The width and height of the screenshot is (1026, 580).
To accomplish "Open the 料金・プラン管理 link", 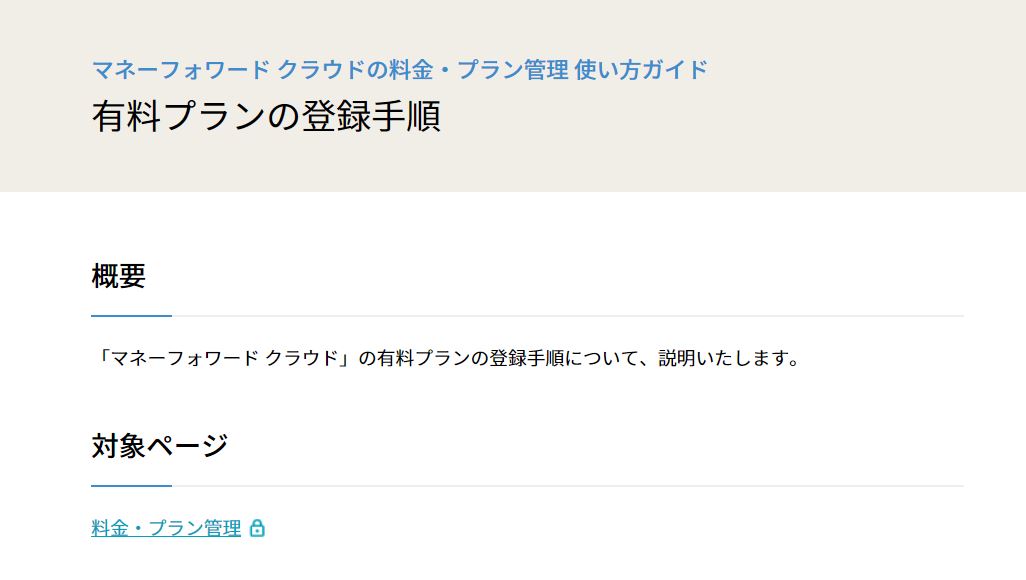I will (x=166, y=528).
